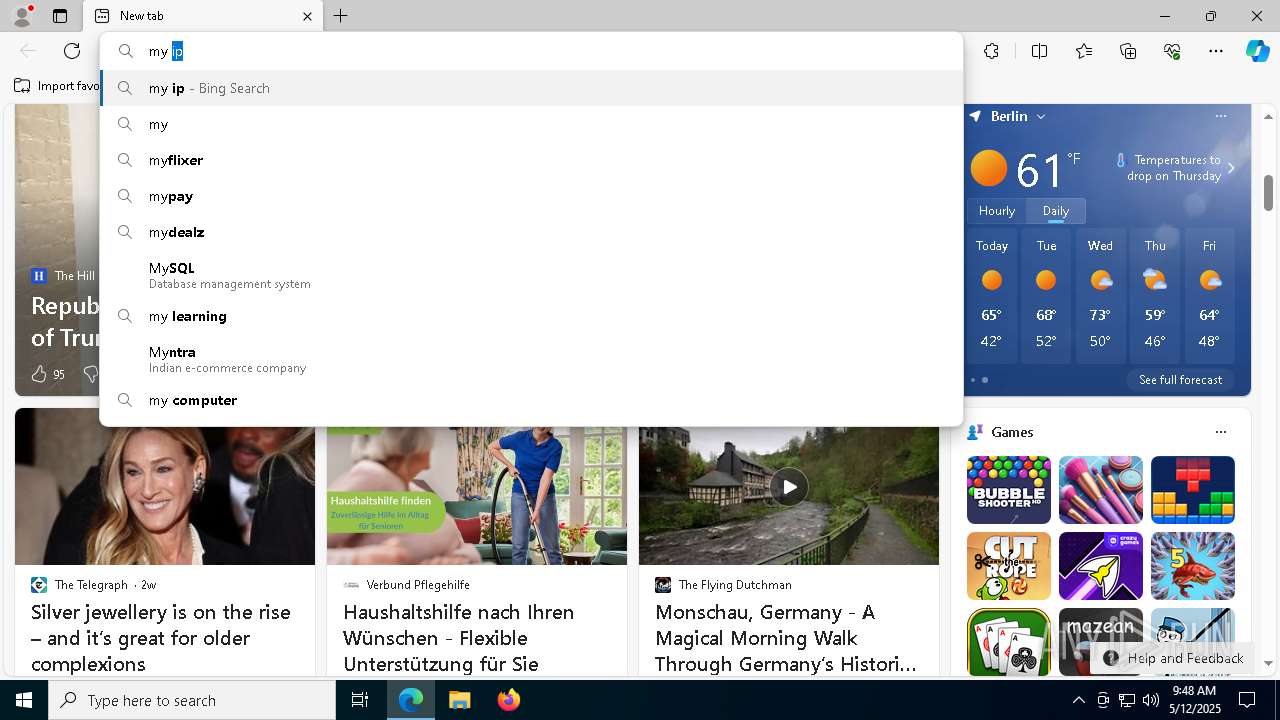This screenshot has height=720, width=1280.
Task: Play the Monschau video
Action: pyautogui.click(x=789, y=487)
